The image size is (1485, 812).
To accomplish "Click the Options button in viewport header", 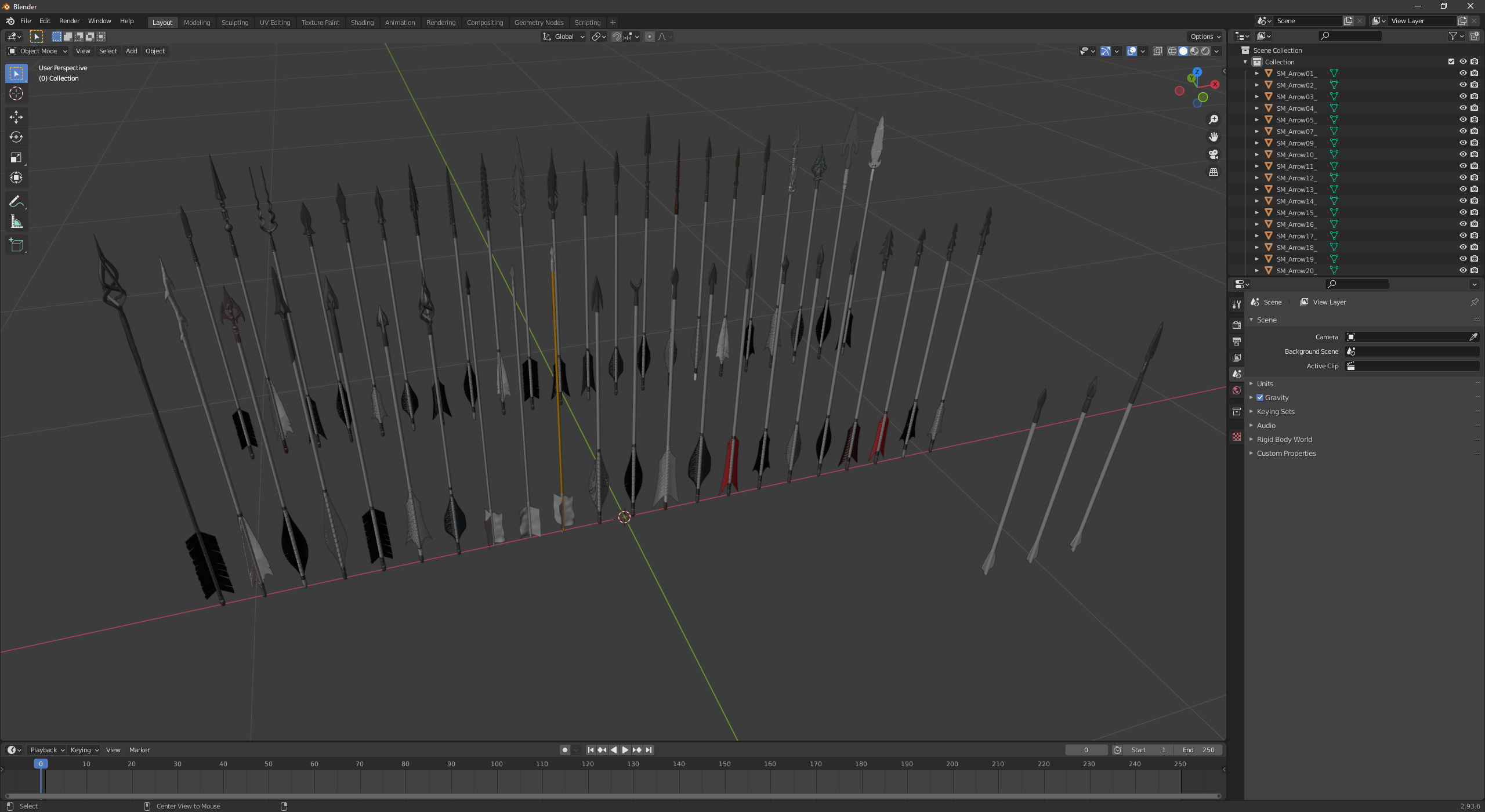I will pyautogui.click(x=1205, y=37).
